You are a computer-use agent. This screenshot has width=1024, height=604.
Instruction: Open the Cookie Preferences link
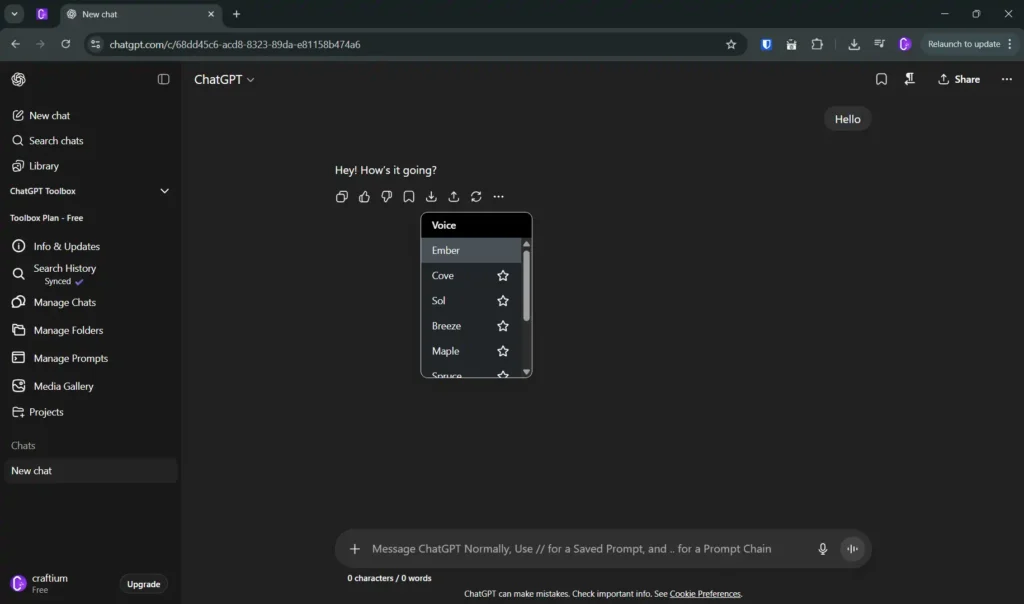[x=705, y=594]
